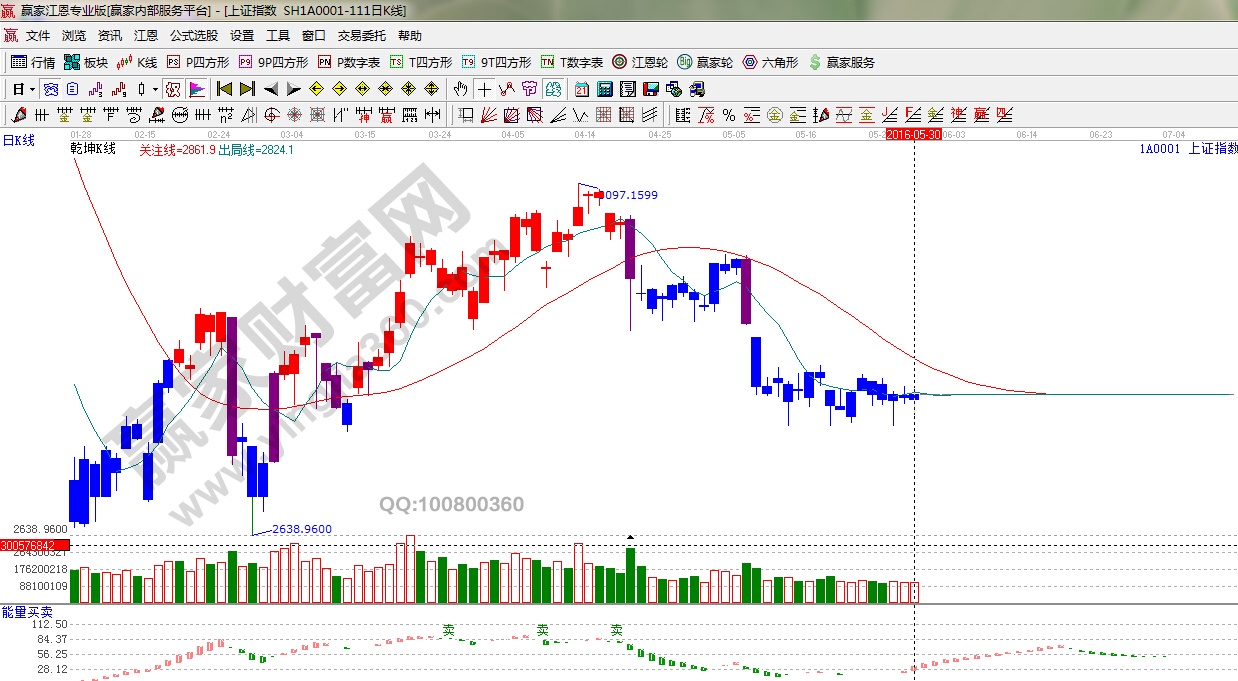
Task: Open the 江恩 menu
Action: 146,36
